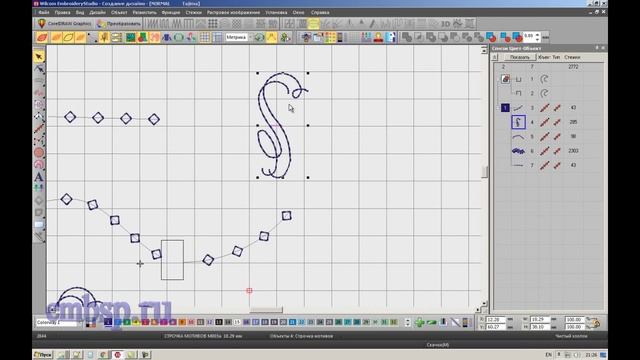Image resolution: width=640 pixels, height=360 pixels.
Task: Pick the red circle shape tool
Action: click(39, 153)
